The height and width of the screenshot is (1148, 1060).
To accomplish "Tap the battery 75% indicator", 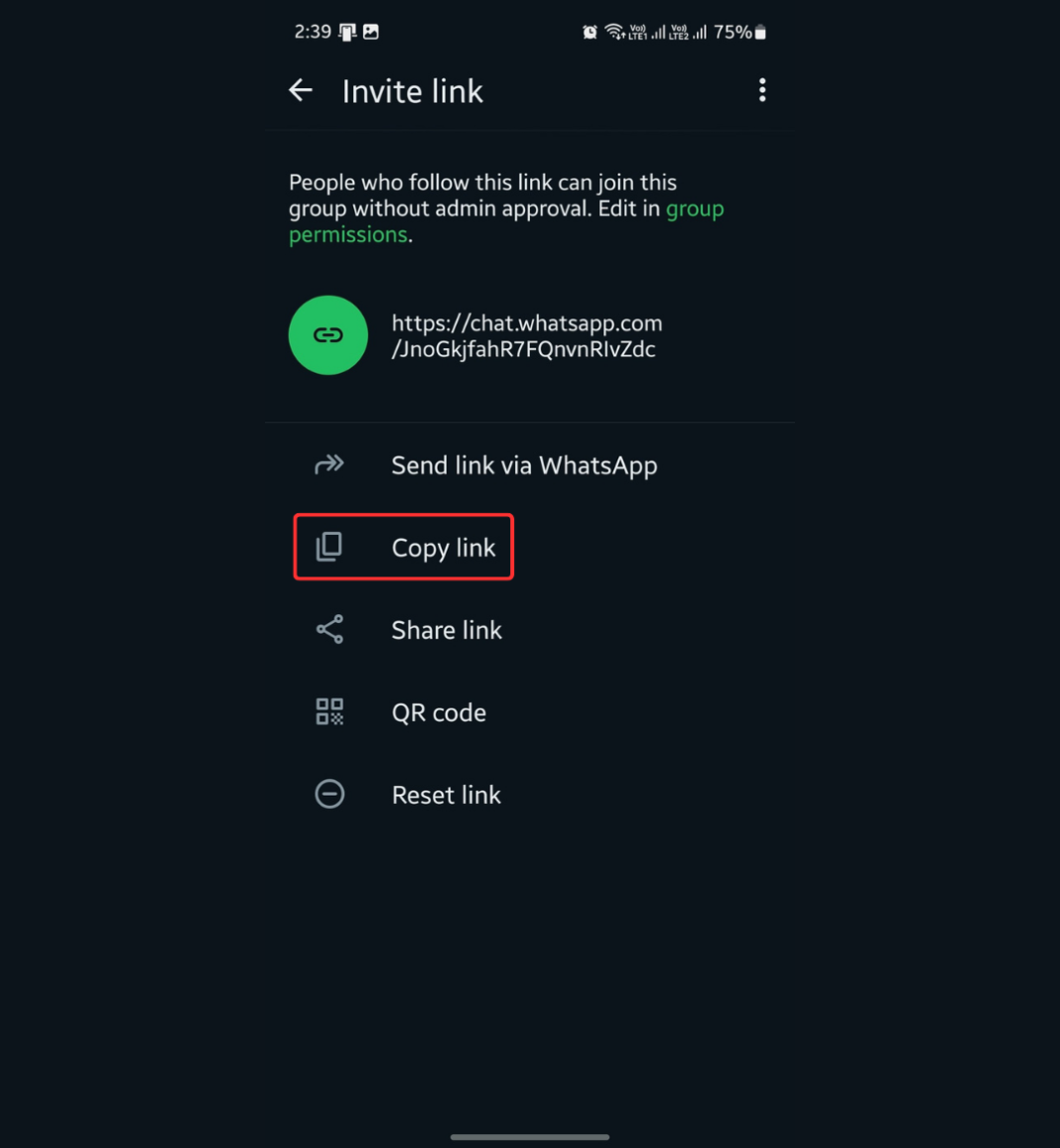I will pos(740,33).
